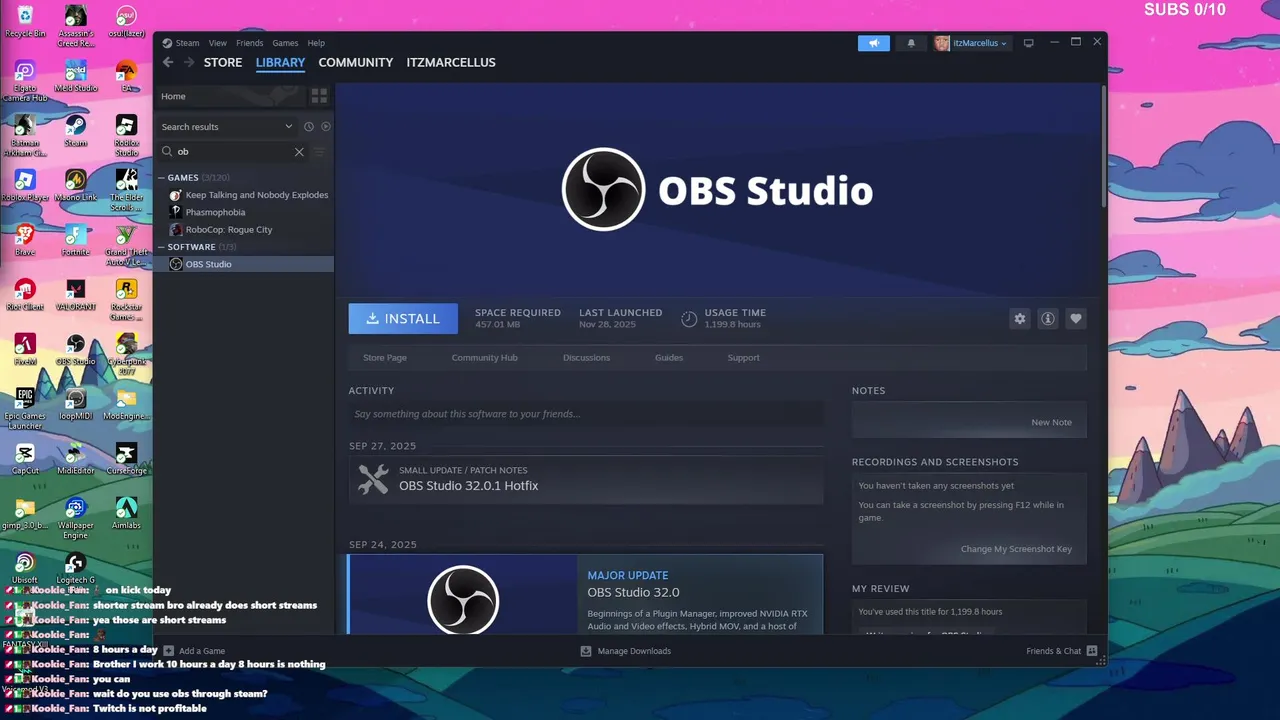Click the activity comment input field
The image size is (1280, 720).
[x=586, y=414]
